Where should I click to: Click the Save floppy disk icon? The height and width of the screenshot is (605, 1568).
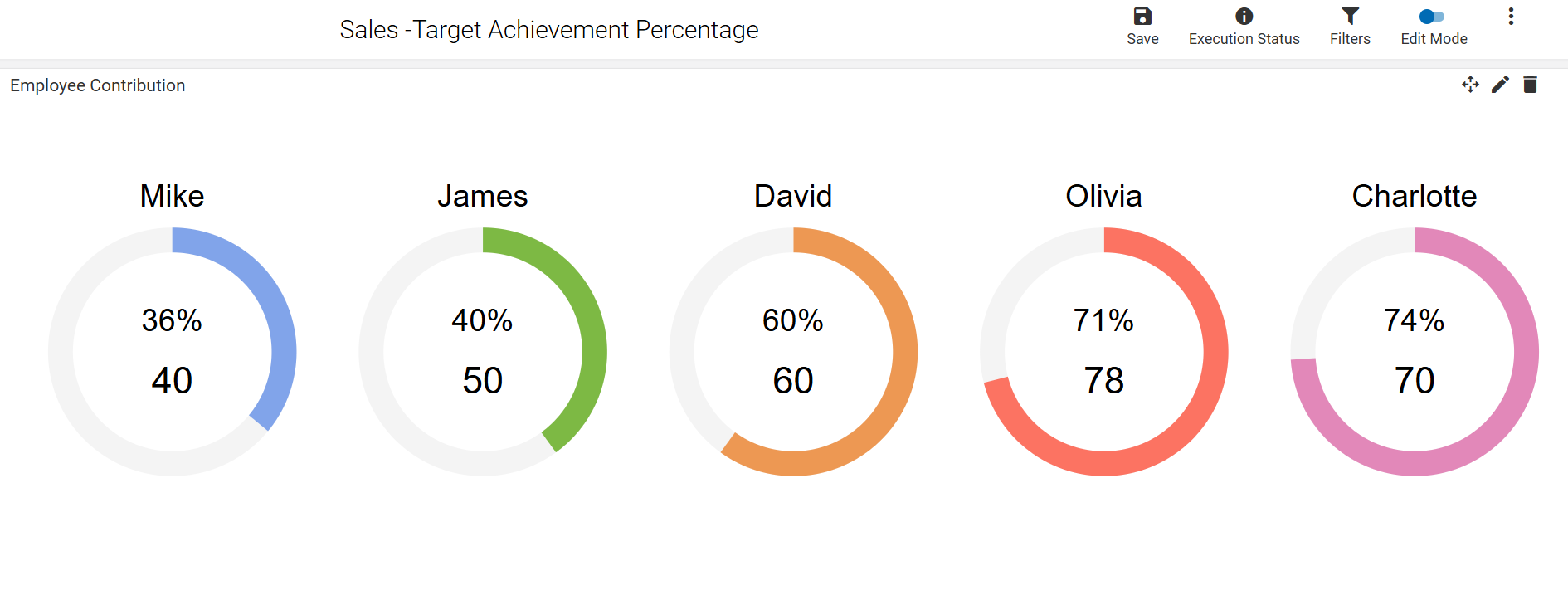[x=1142, y=16]
